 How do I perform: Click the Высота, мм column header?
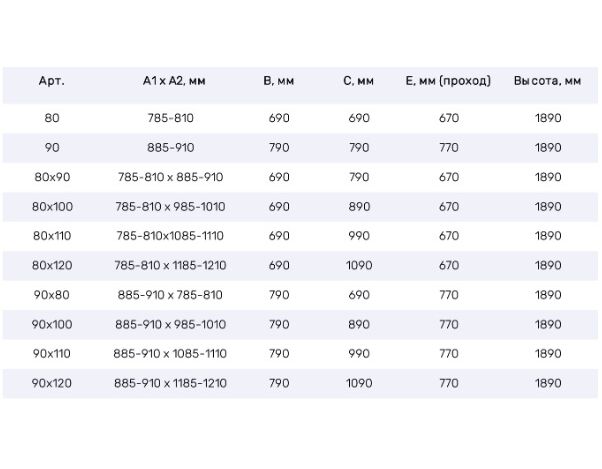click(x=547, y=81)
